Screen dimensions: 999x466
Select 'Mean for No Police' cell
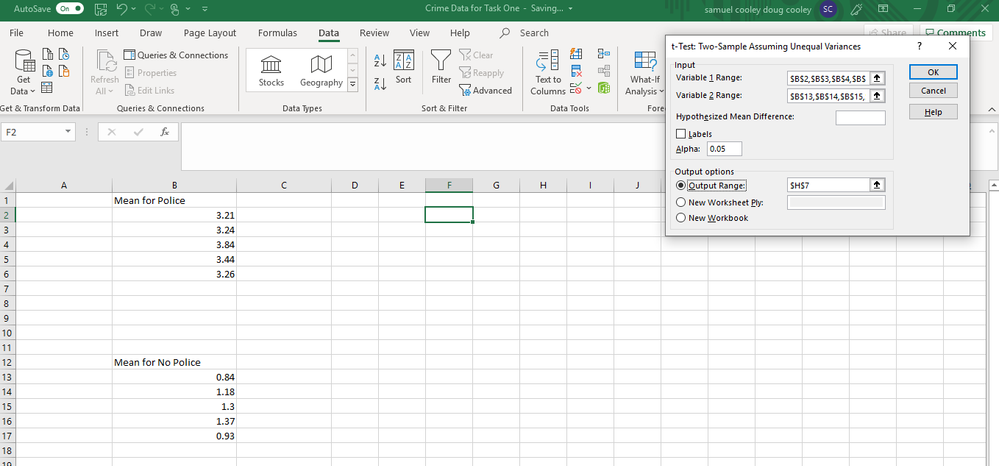pyautogui.click(x=174, y=362)
